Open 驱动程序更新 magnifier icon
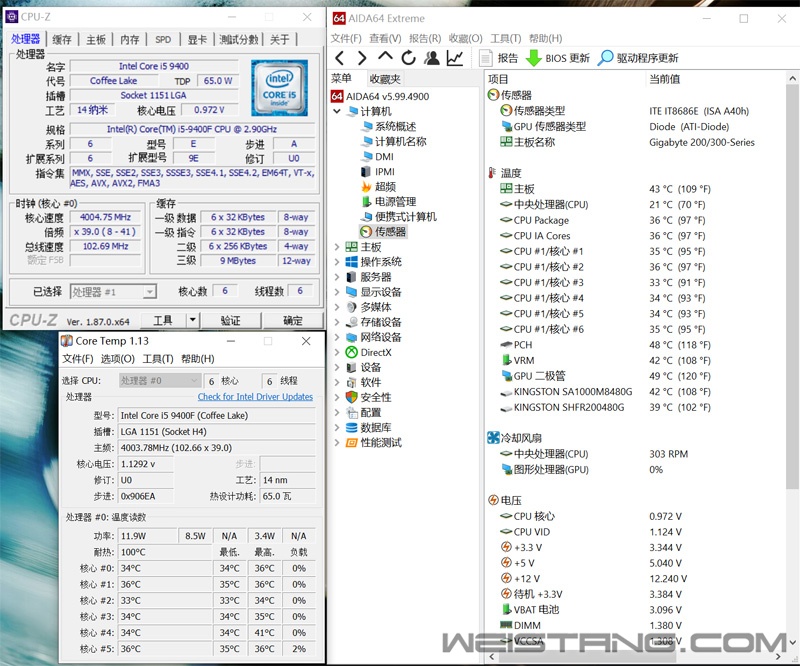 [x=605, y=58]
